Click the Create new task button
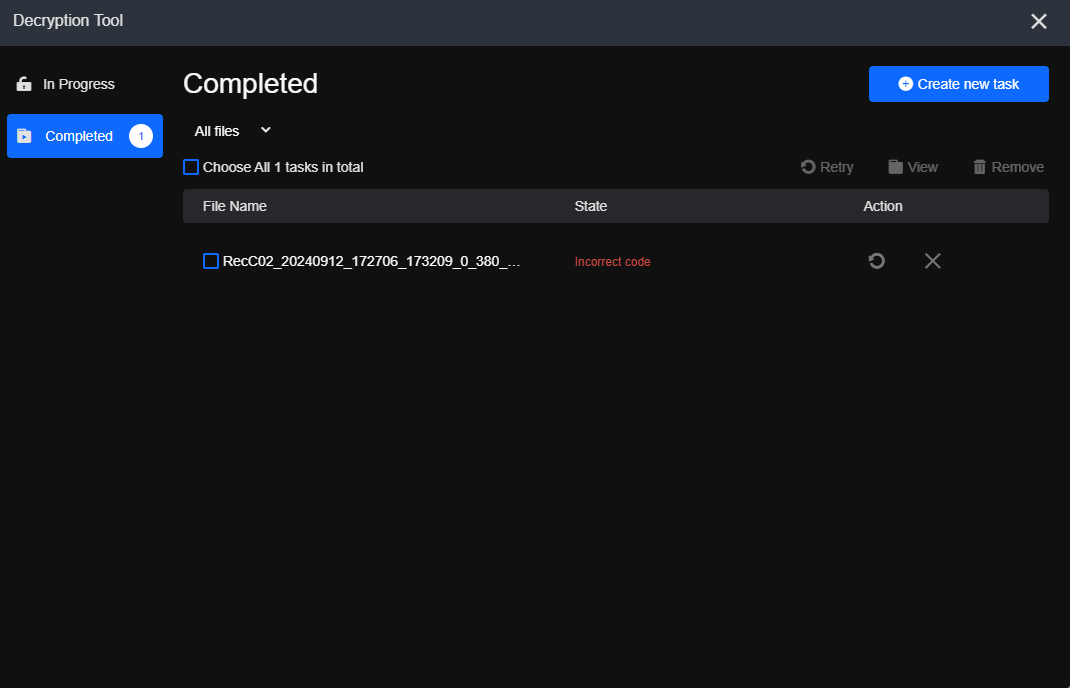This screenshot has width=1070, height=688. click(x=958, y=84)
